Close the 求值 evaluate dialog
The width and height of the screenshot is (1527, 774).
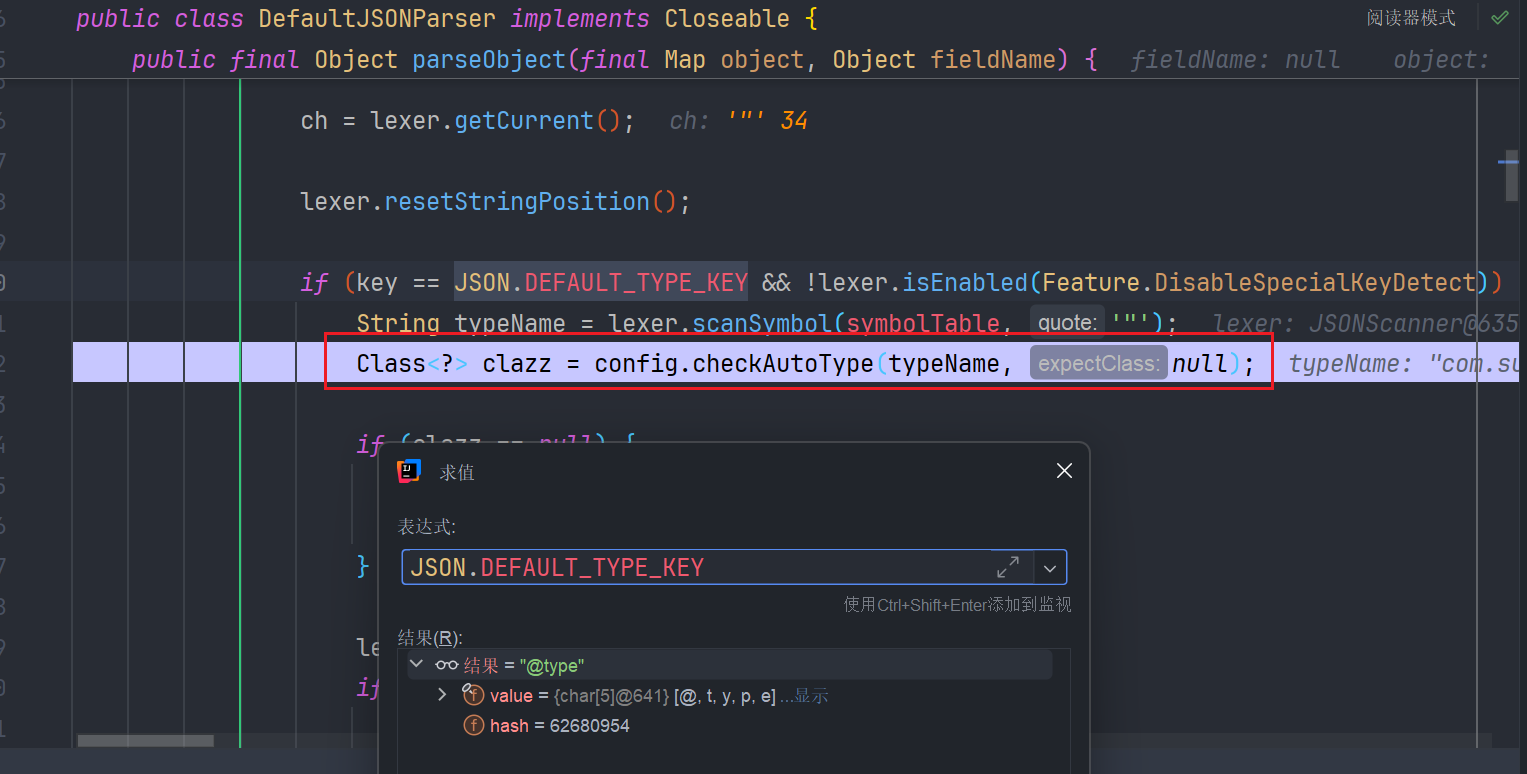coord(1064,471)
